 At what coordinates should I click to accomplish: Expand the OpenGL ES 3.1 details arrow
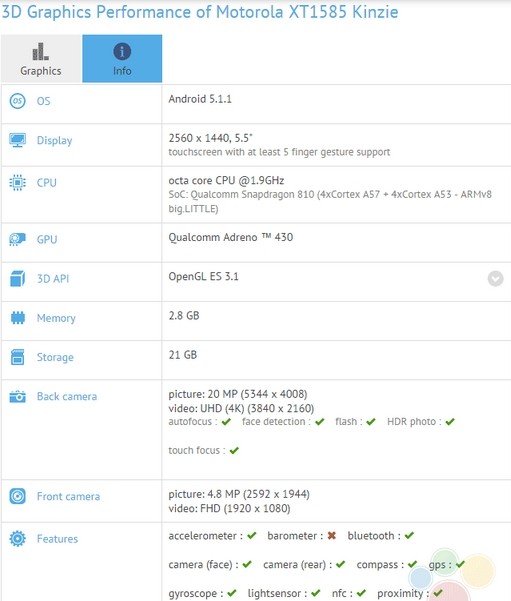(495, 279)
